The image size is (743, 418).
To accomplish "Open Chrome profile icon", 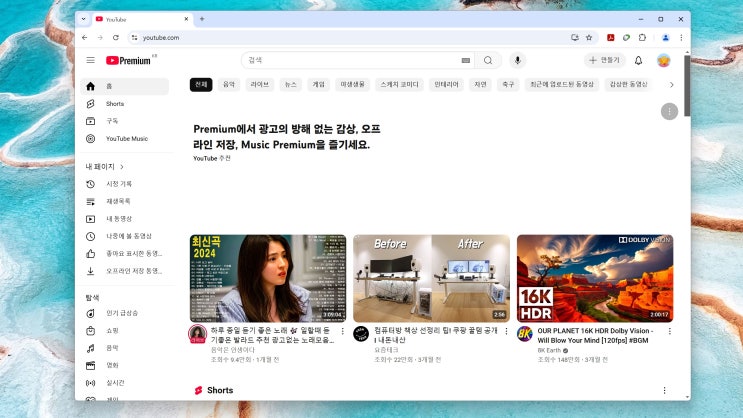I will point(665,37).
